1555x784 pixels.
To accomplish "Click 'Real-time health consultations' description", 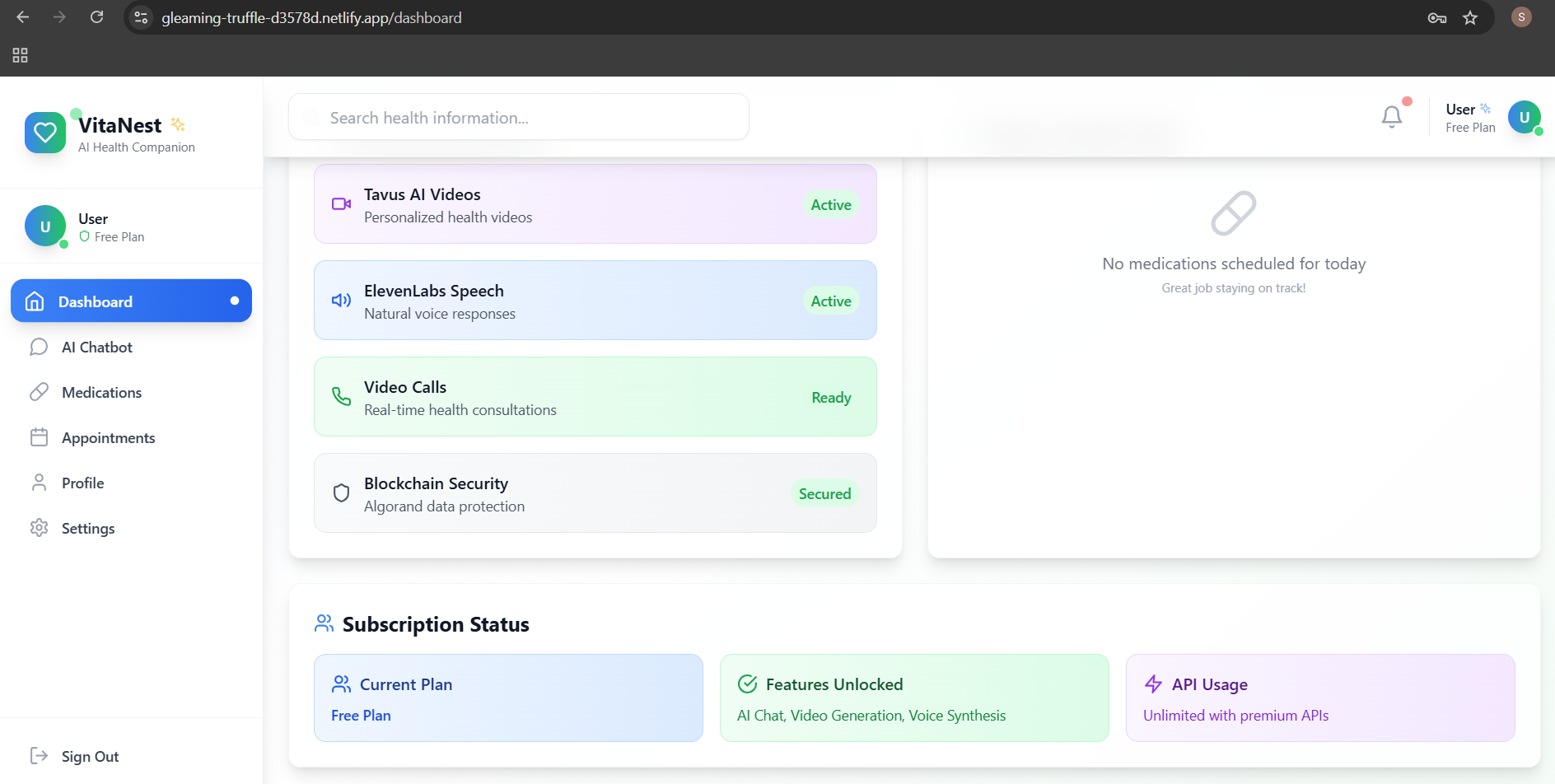I will 460,410.
